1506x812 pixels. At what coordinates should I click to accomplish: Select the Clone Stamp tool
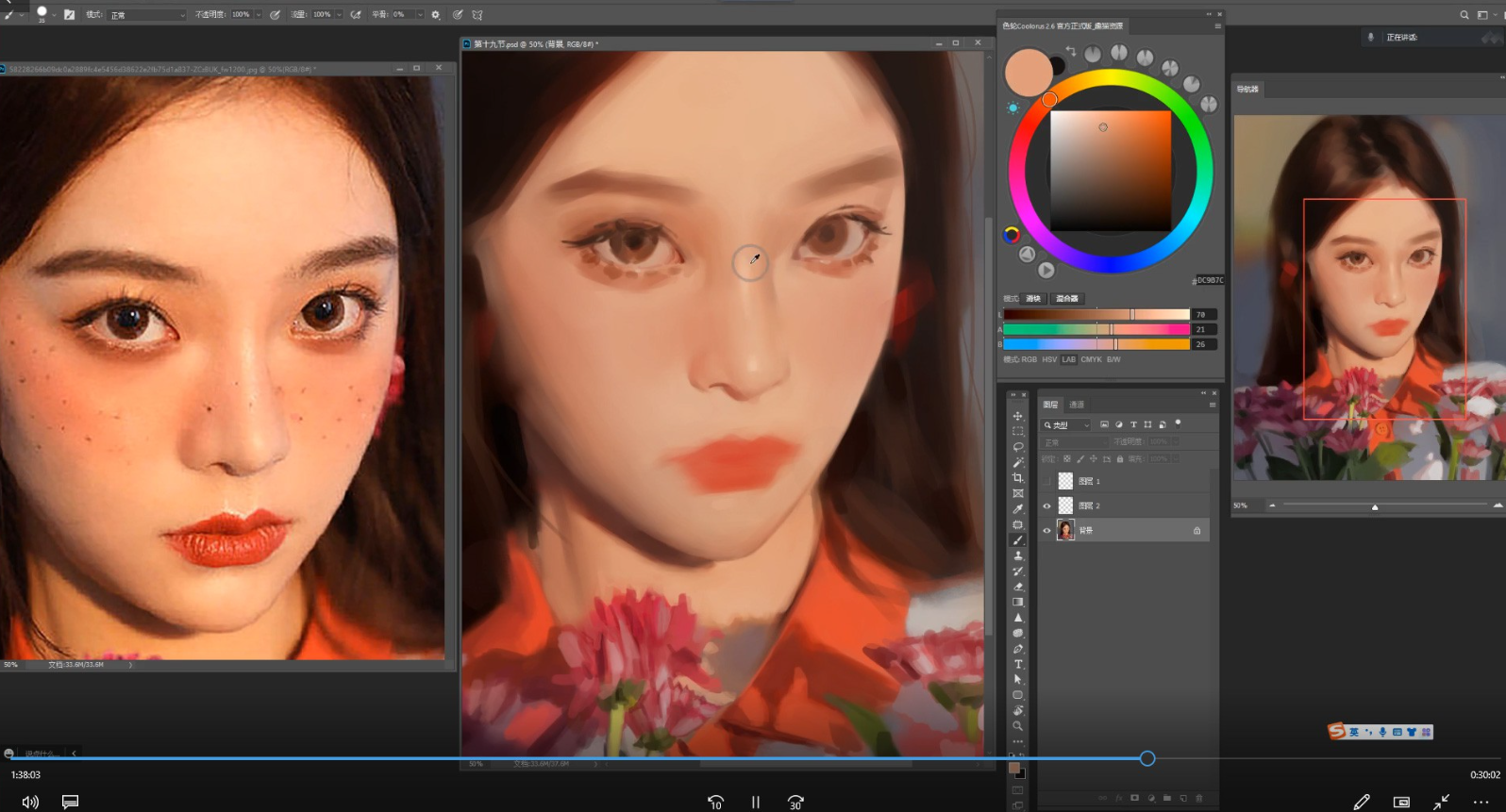[x=1017, y=555]
